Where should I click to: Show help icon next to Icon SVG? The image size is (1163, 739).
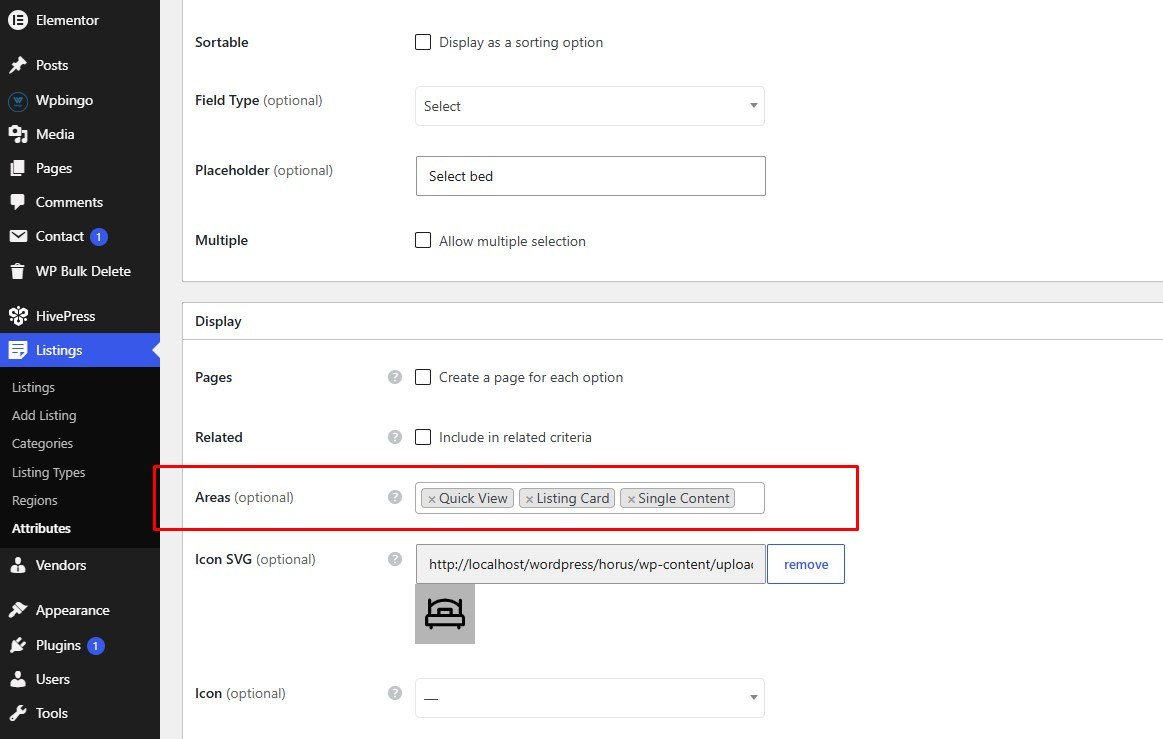(x=395, y=559)
